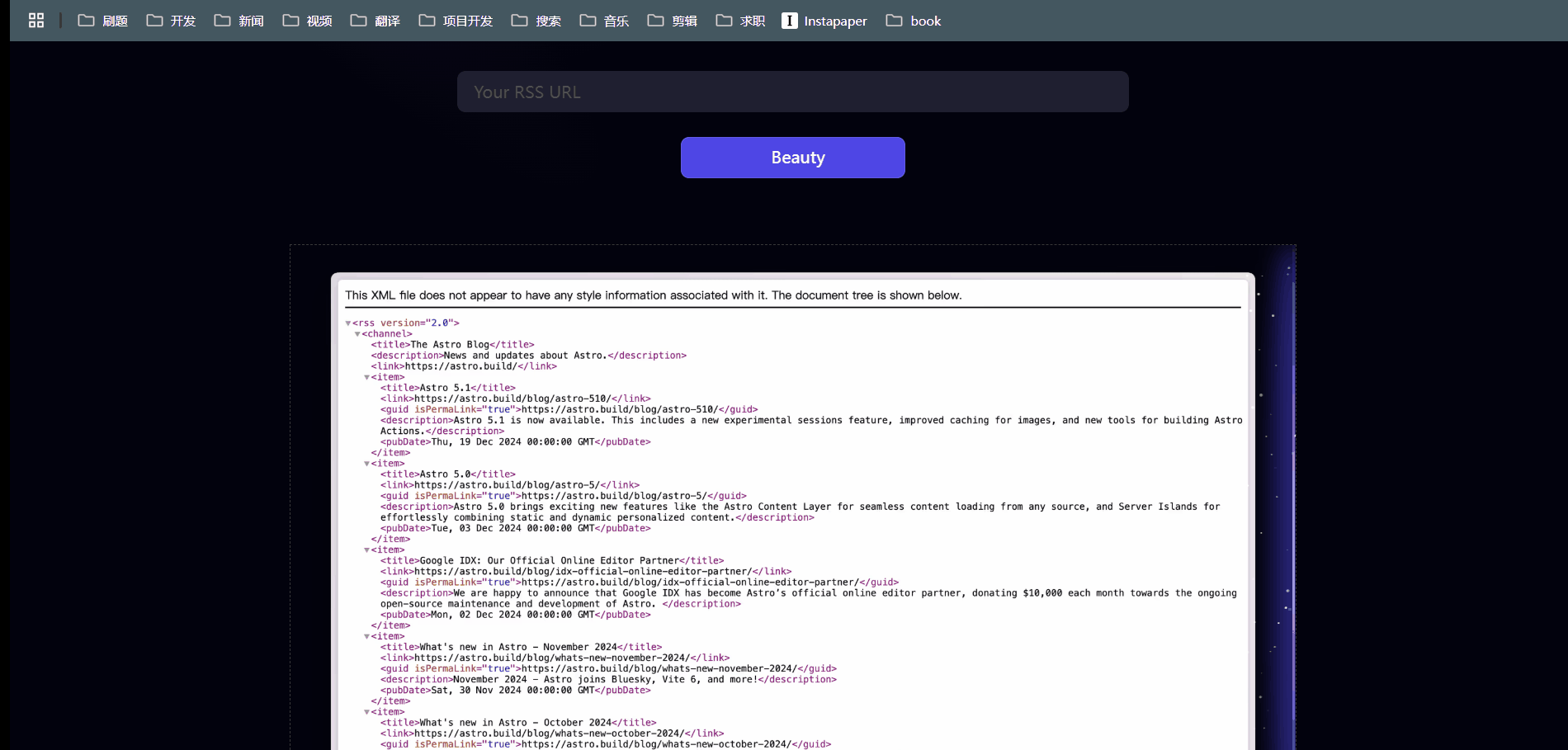
Task: Open the 翻译 bookmark folder
Action: pos(375,21)
